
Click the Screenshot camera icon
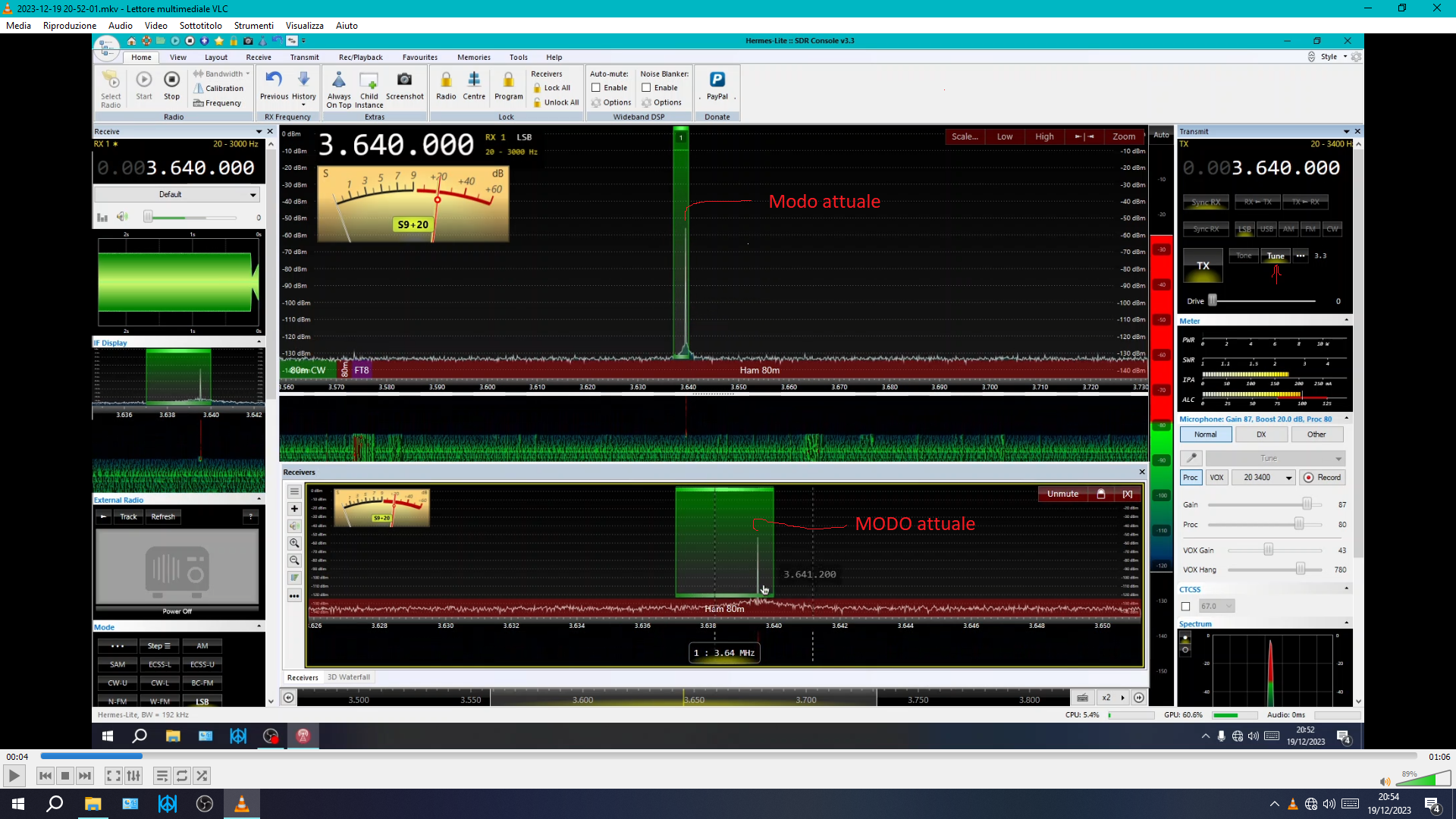404,80
